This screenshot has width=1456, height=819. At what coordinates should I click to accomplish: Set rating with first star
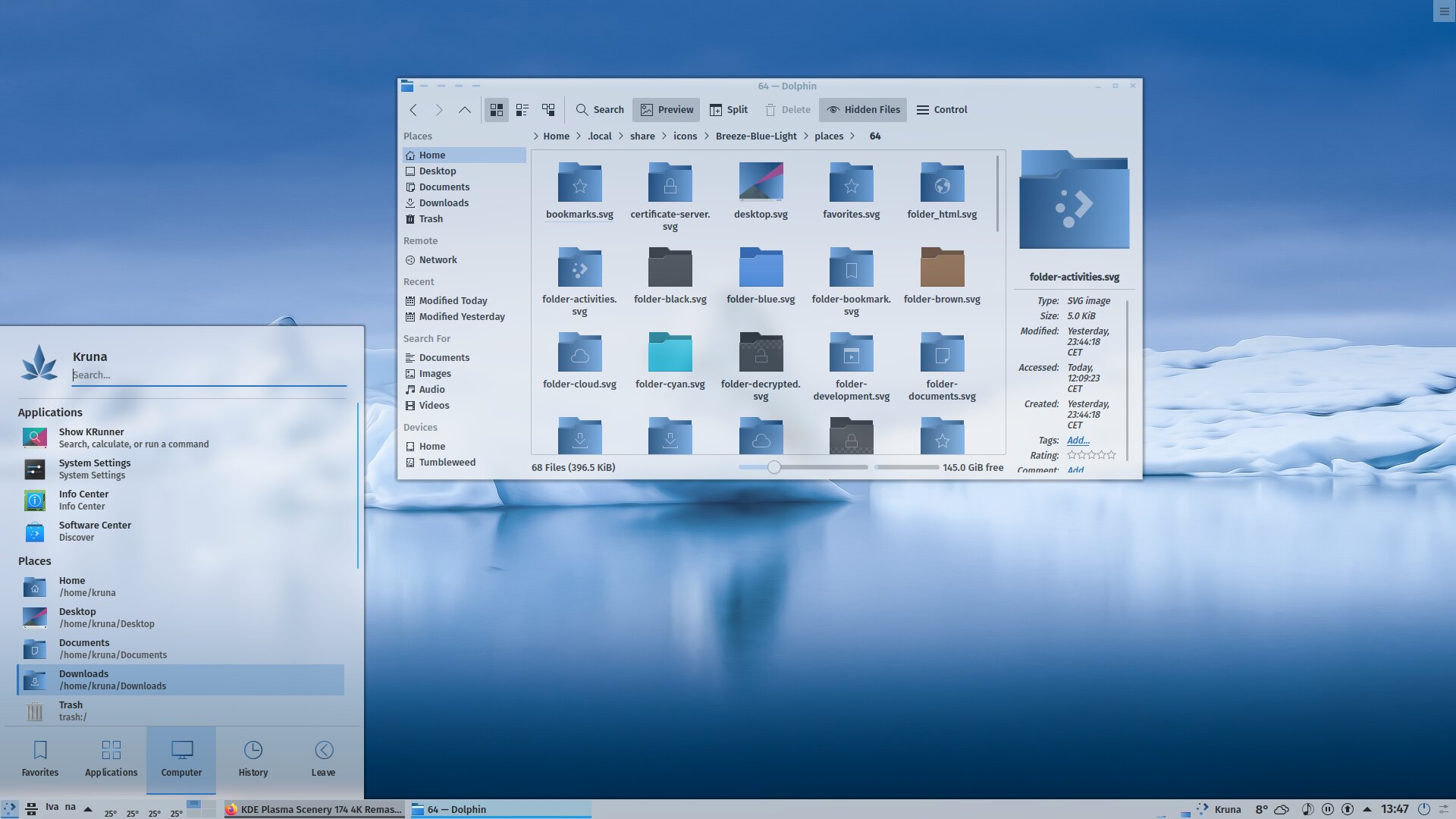pos(1072,455)
